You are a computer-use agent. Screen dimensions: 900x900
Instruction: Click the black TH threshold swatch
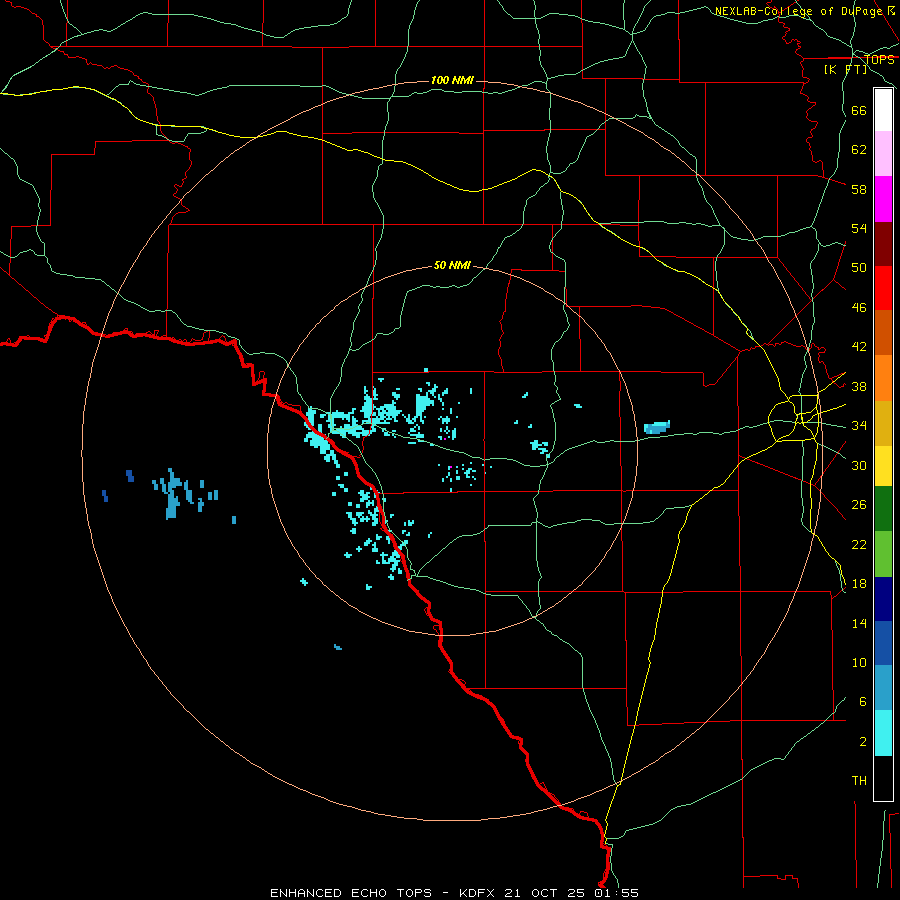[x=883, y=778]
